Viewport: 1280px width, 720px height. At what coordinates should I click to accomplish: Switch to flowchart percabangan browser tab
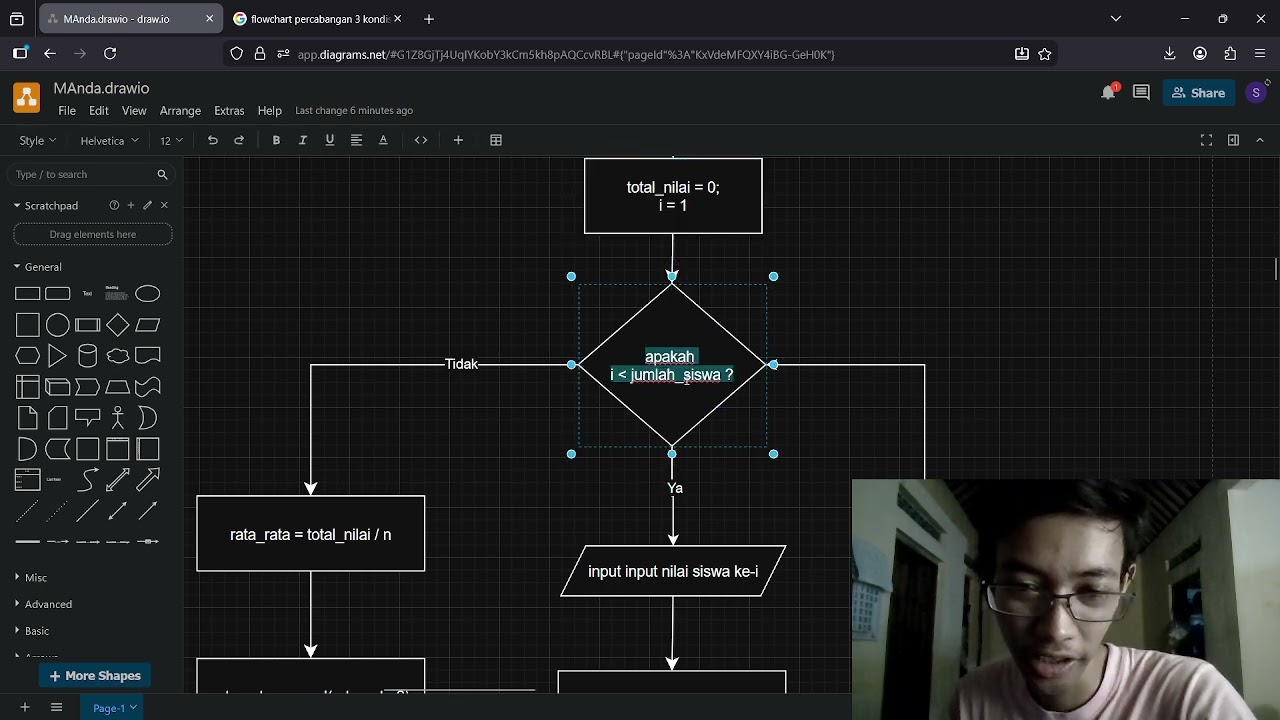(316, 19)
